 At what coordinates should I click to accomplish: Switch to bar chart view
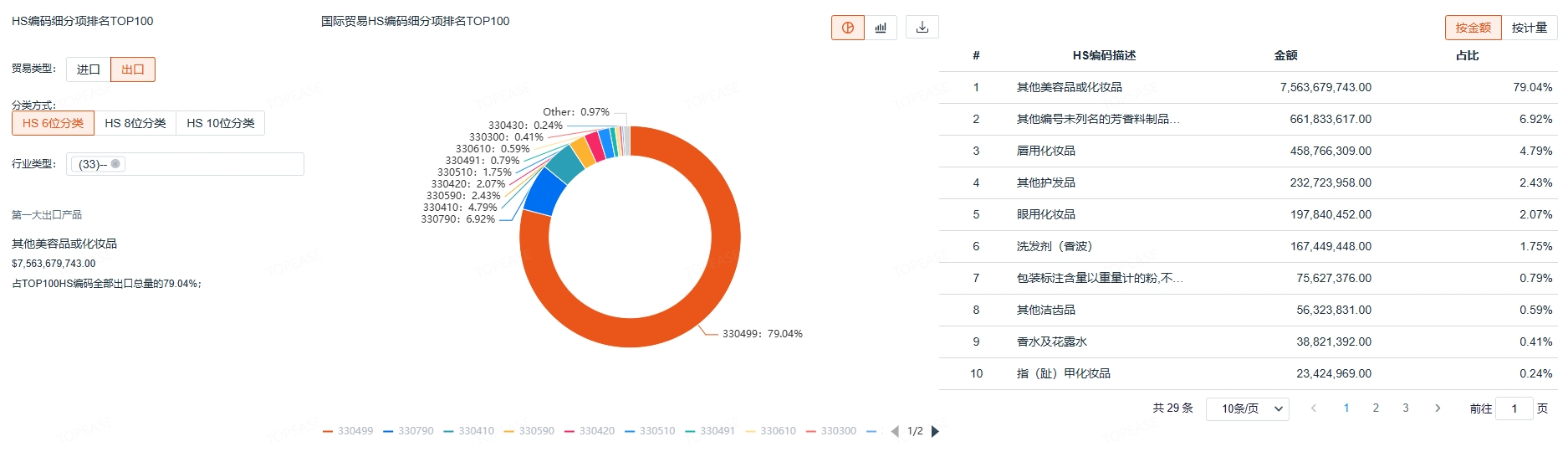tap(881, 28)
